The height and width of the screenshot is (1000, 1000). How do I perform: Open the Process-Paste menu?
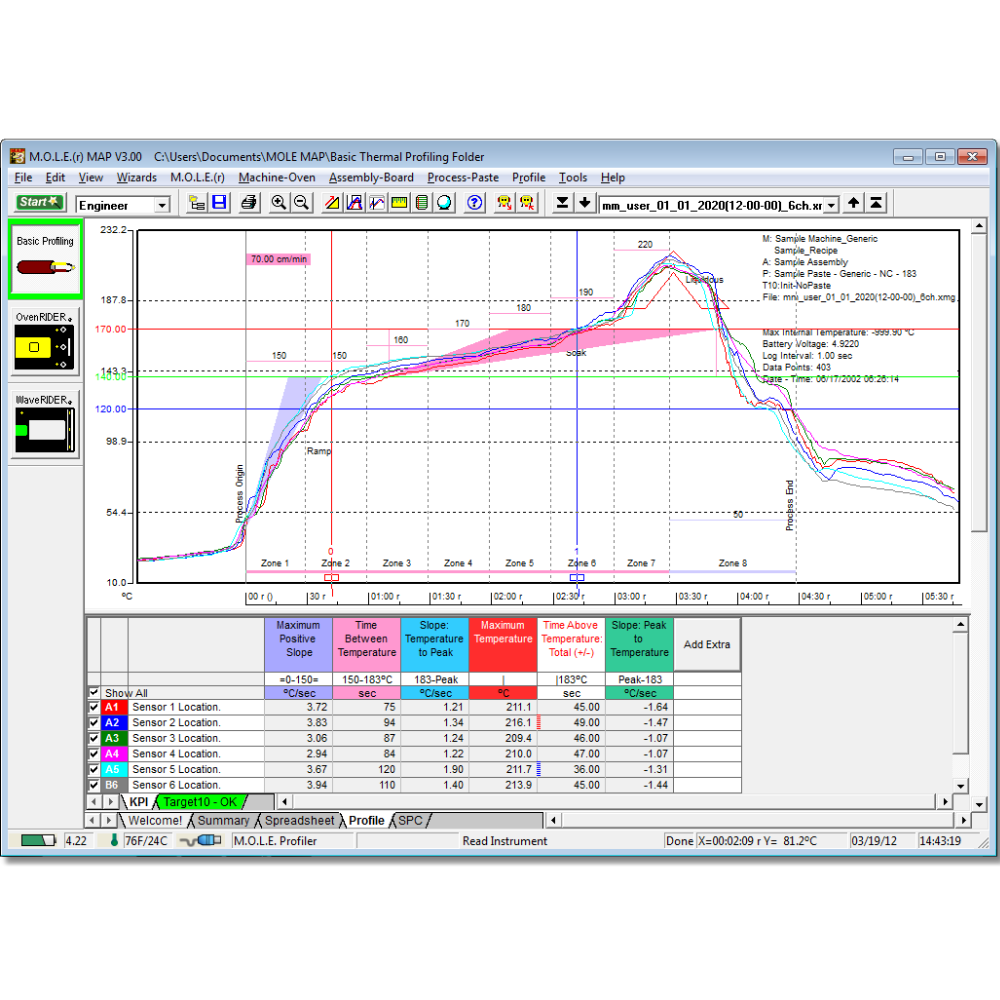pyautogui.click(x=463, y=178)
